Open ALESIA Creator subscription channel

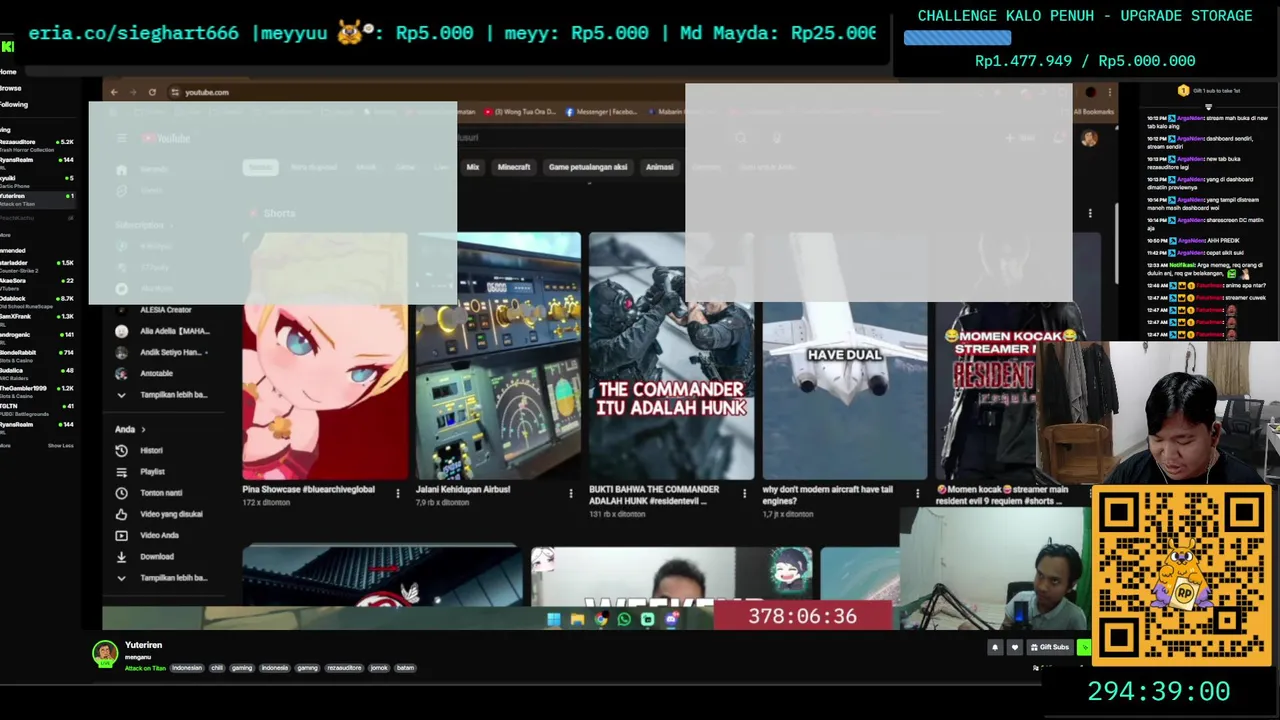[153, 310]
